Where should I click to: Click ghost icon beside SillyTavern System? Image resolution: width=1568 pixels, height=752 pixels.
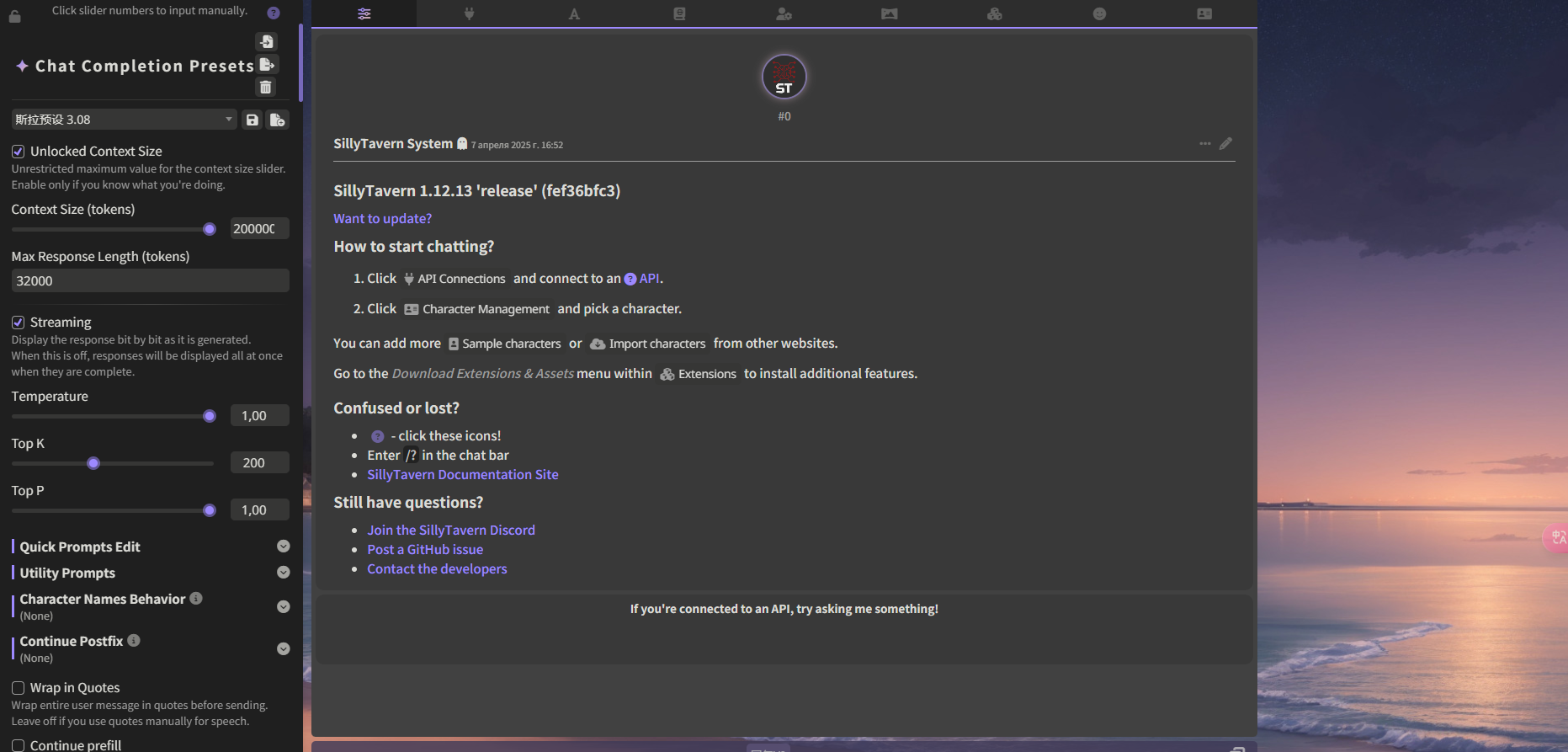(x=462, y=143)
